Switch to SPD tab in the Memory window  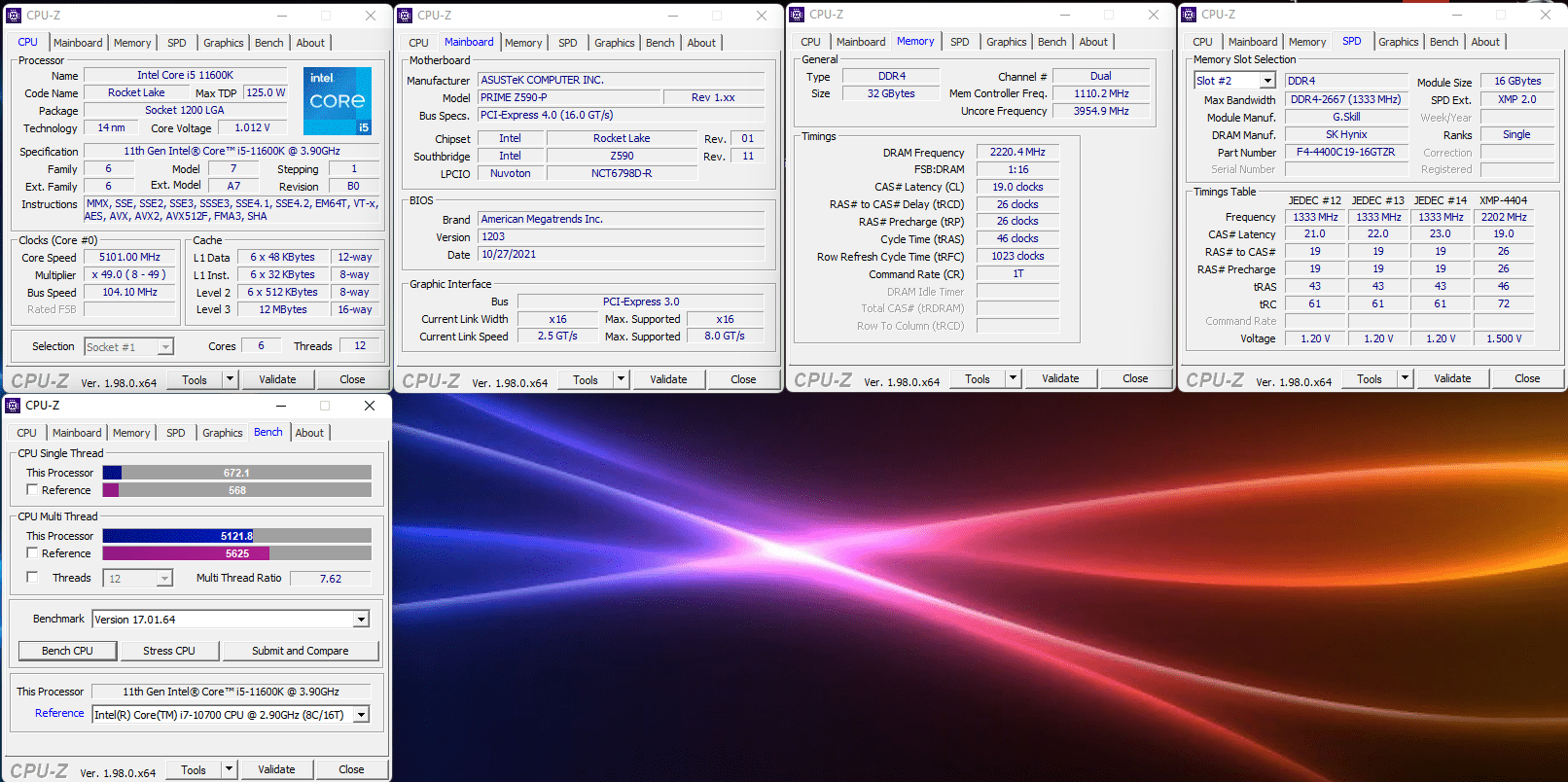960,42
